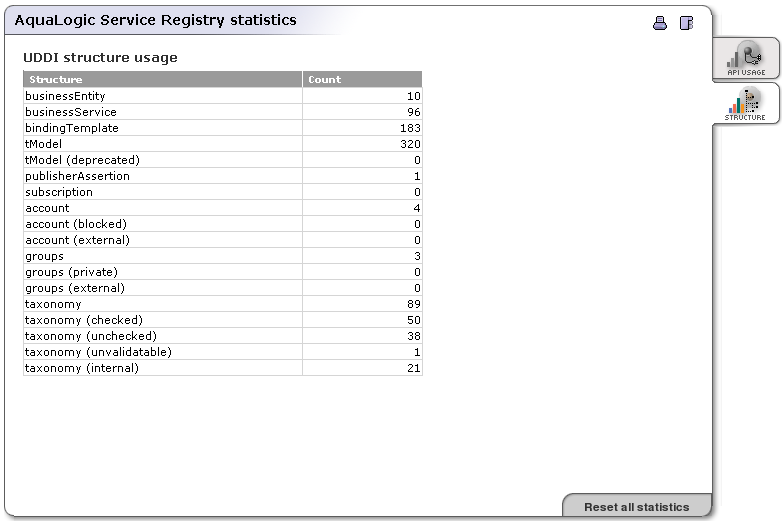Select the businessEntity row label

(65, 96)
